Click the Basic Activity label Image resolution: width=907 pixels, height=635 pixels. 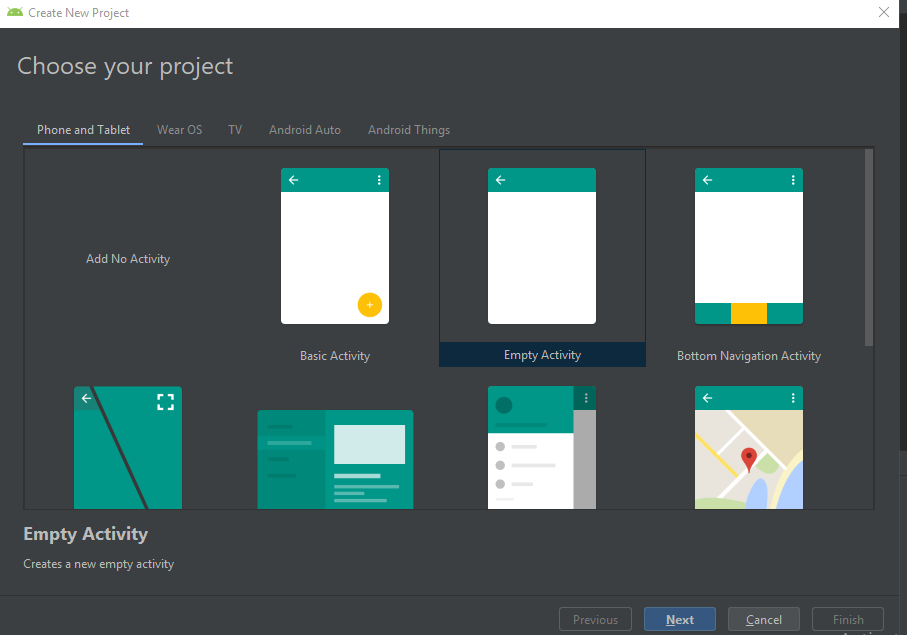[x=335, y=356]
